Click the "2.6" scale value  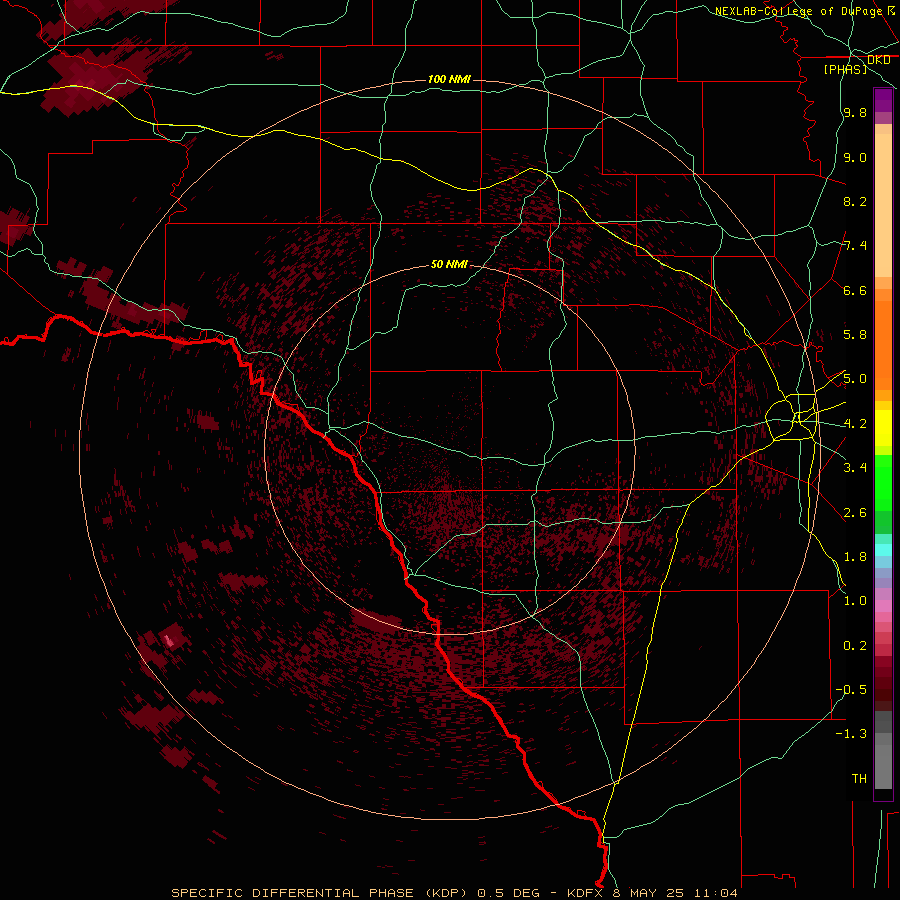(855, 513)
